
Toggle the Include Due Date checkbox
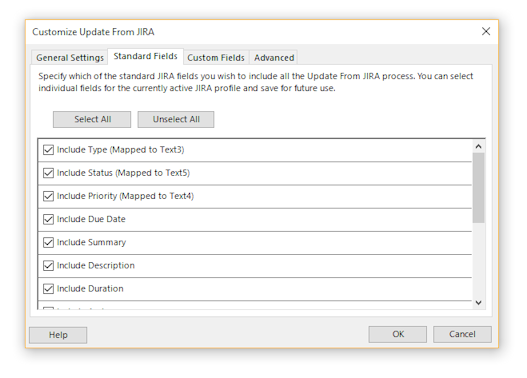click(x=48, y=219)
